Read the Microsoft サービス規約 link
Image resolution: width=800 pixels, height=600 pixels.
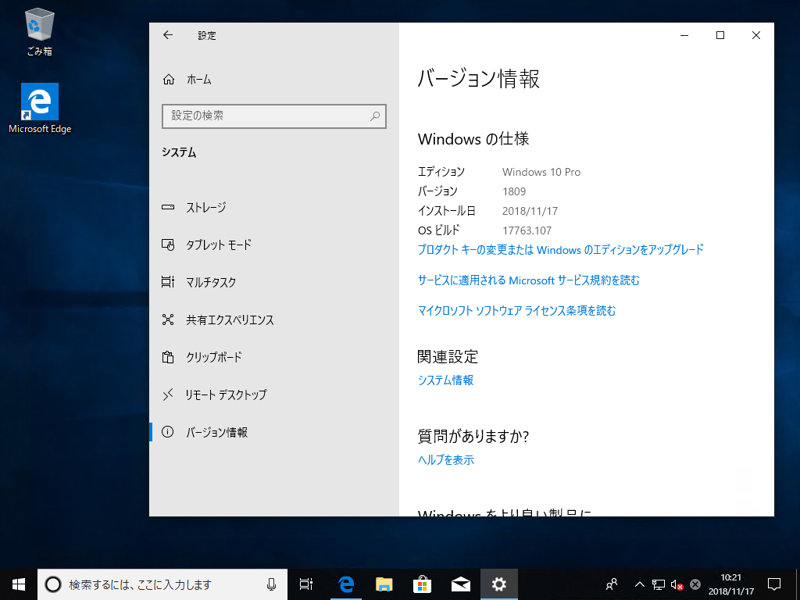click(x=528, y=280)
